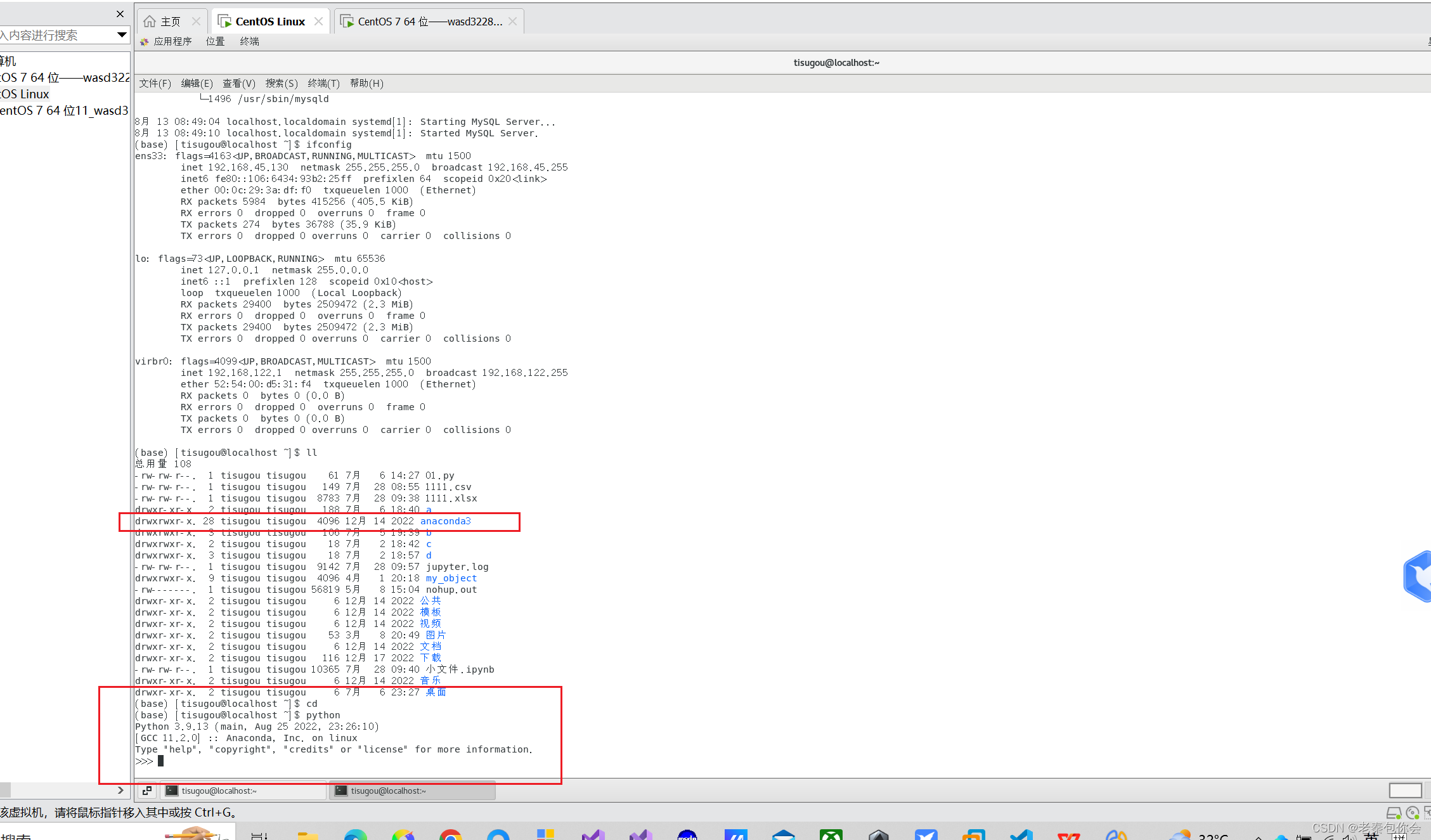Click the 1111.csv file name

(x=449, y=487)
